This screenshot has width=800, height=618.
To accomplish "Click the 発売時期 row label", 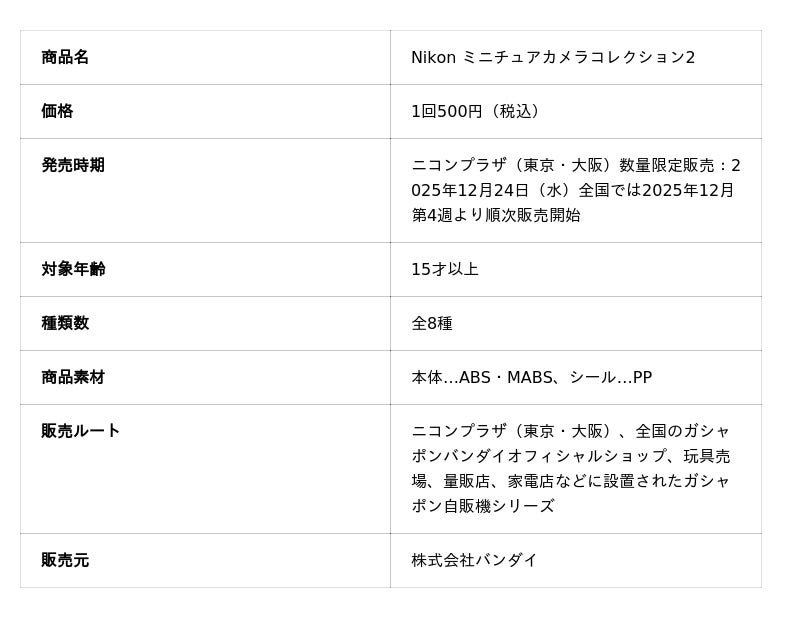I will 73,165.
